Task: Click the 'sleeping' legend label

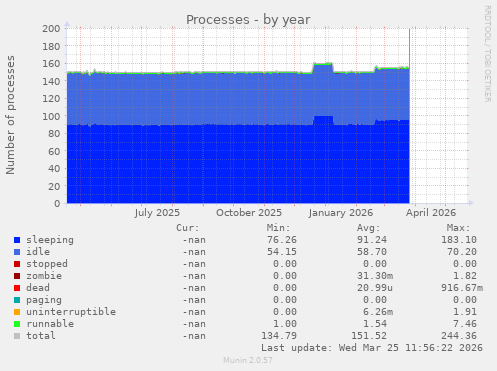Action: [50, 240]
